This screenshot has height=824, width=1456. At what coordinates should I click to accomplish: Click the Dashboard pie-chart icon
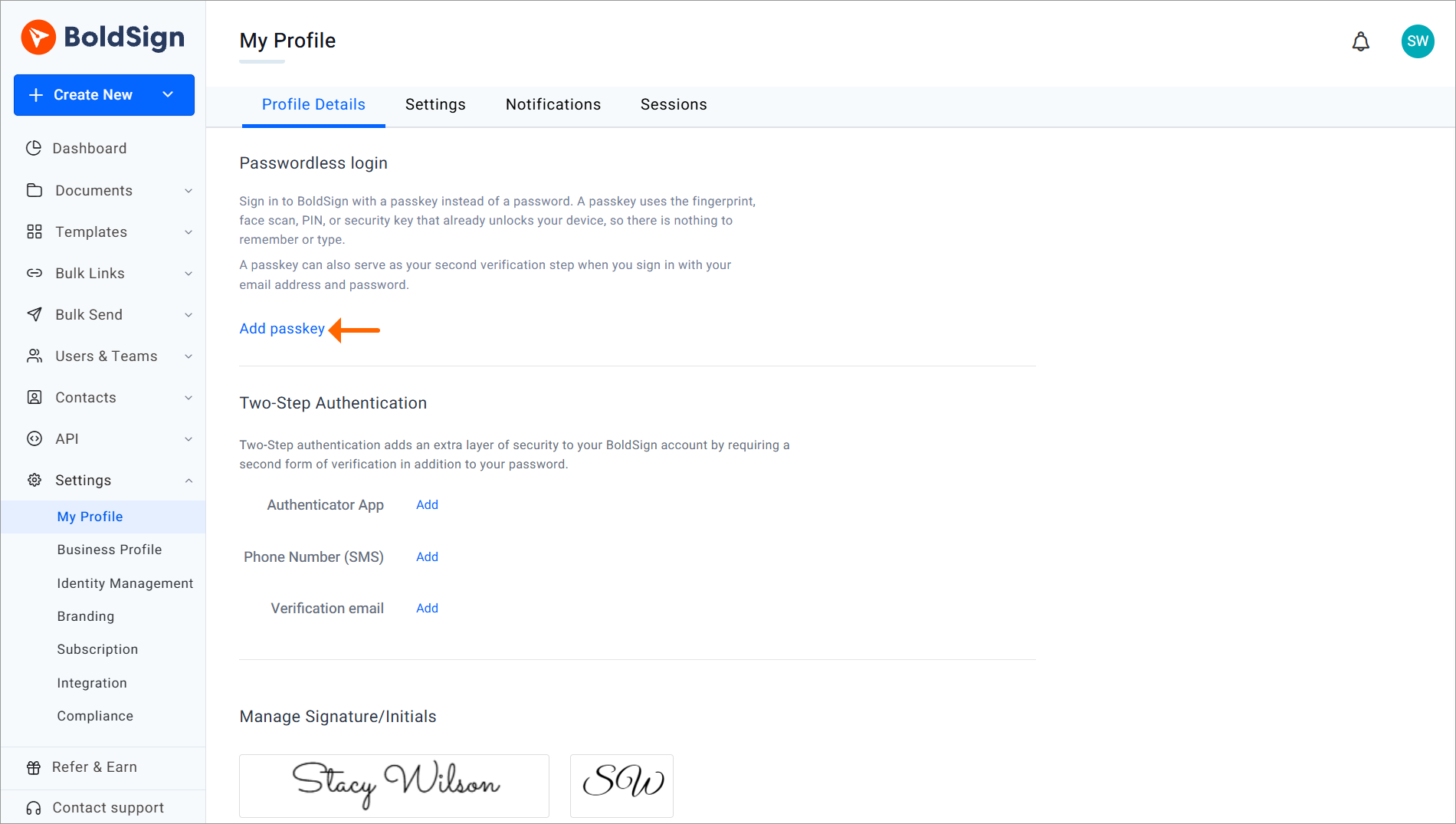tap(34, 148)
